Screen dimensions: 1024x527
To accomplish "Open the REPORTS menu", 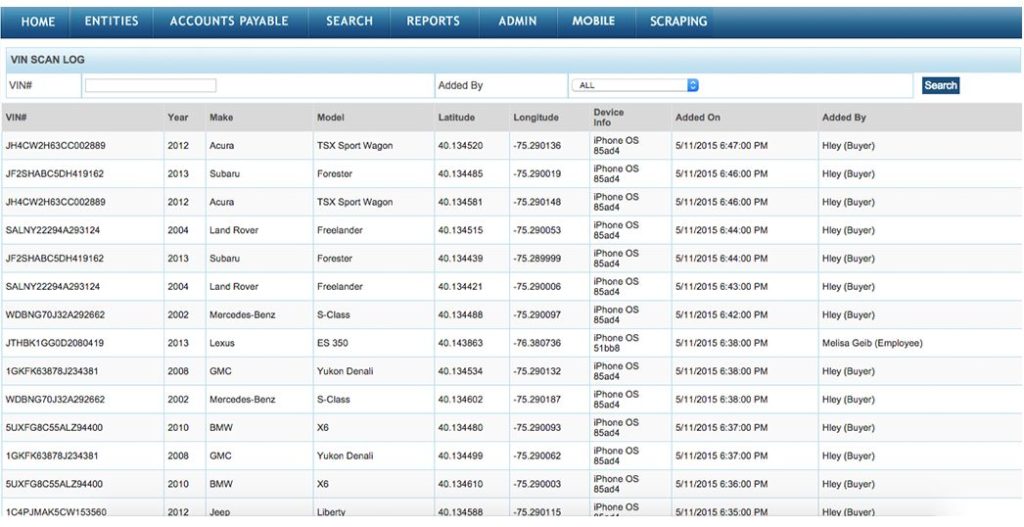I will (433, 21).
